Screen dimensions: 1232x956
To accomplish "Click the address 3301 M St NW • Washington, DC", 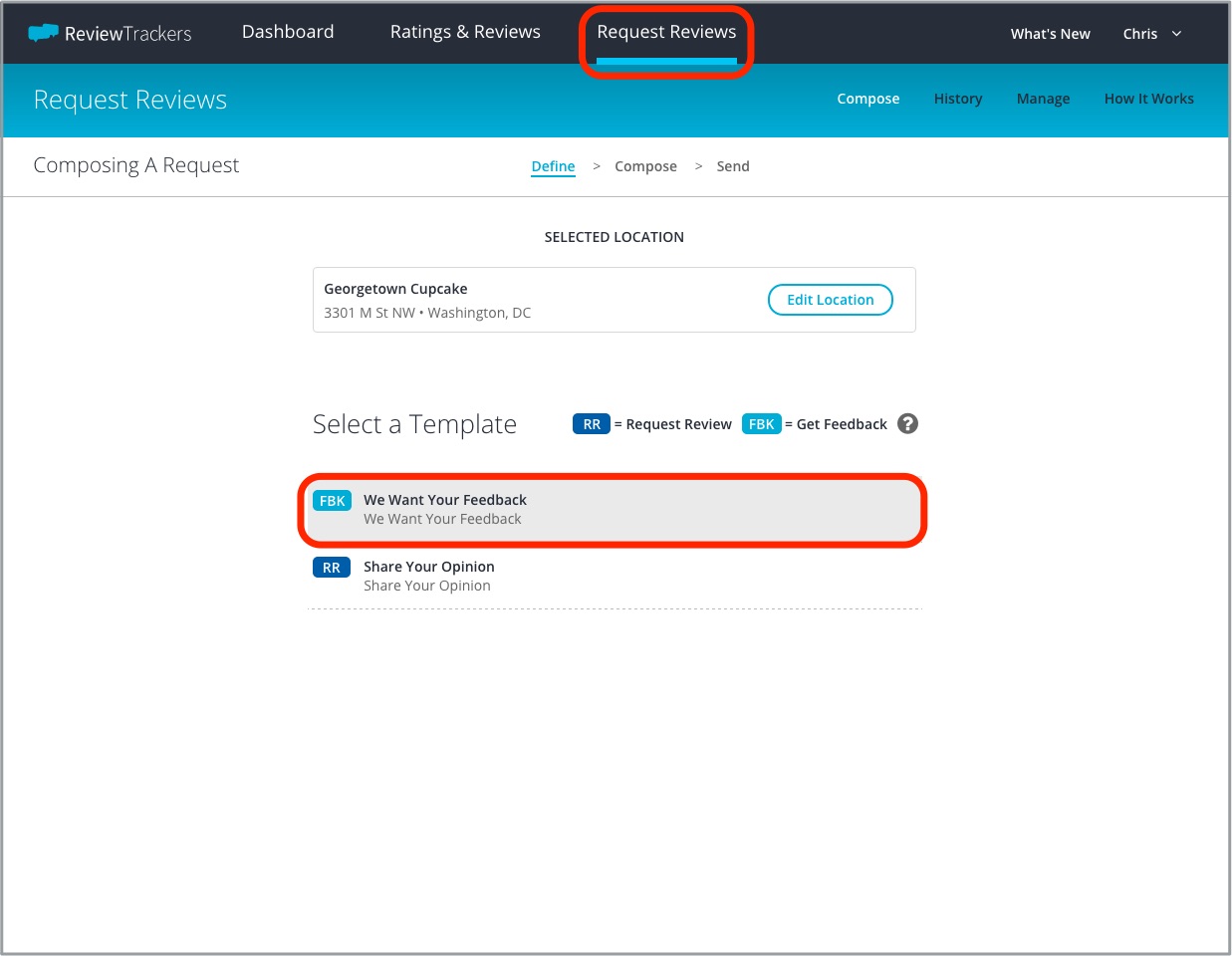I will point(427,313).
